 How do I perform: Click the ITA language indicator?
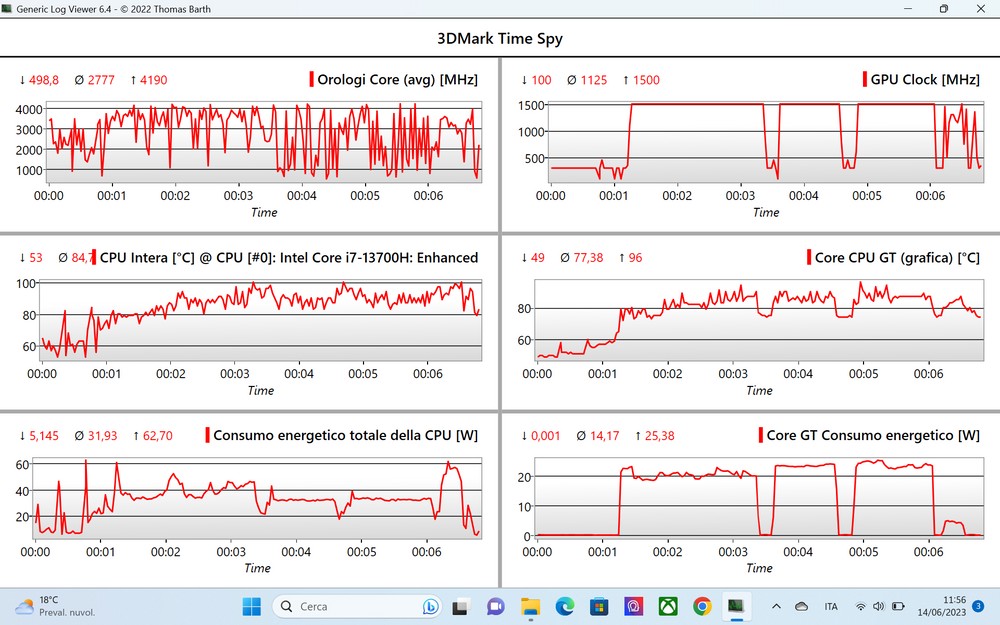click(x=831, y=606)
